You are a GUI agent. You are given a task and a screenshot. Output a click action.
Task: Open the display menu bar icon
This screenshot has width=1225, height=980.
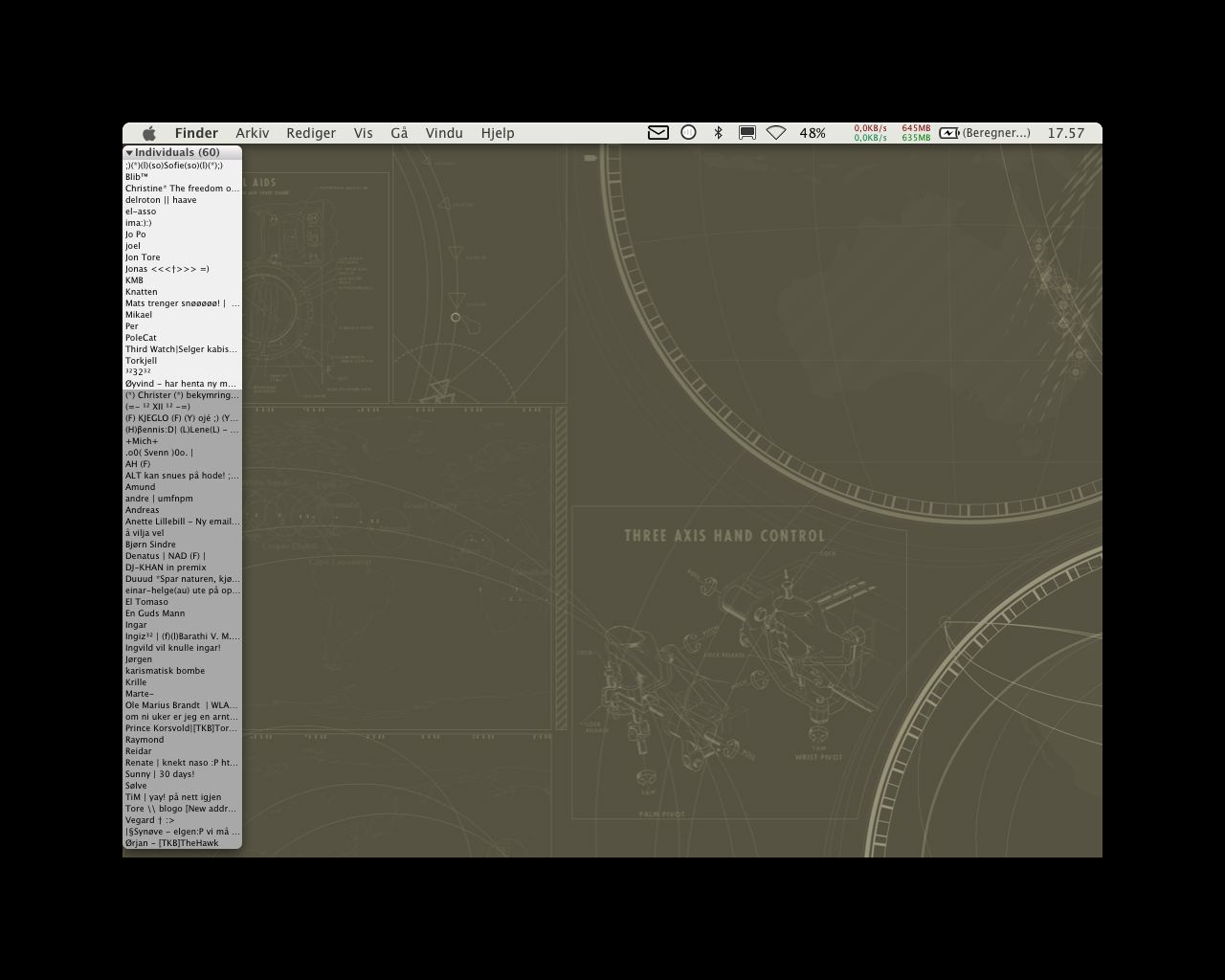(x=747, y=133)
